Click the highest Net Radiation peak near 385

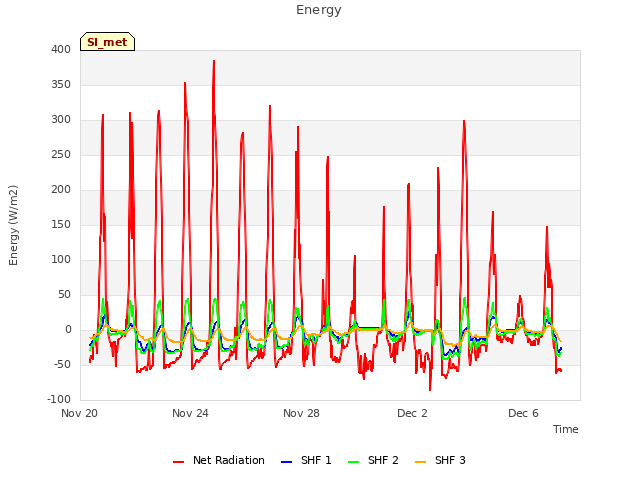click(x=214, y=61)
